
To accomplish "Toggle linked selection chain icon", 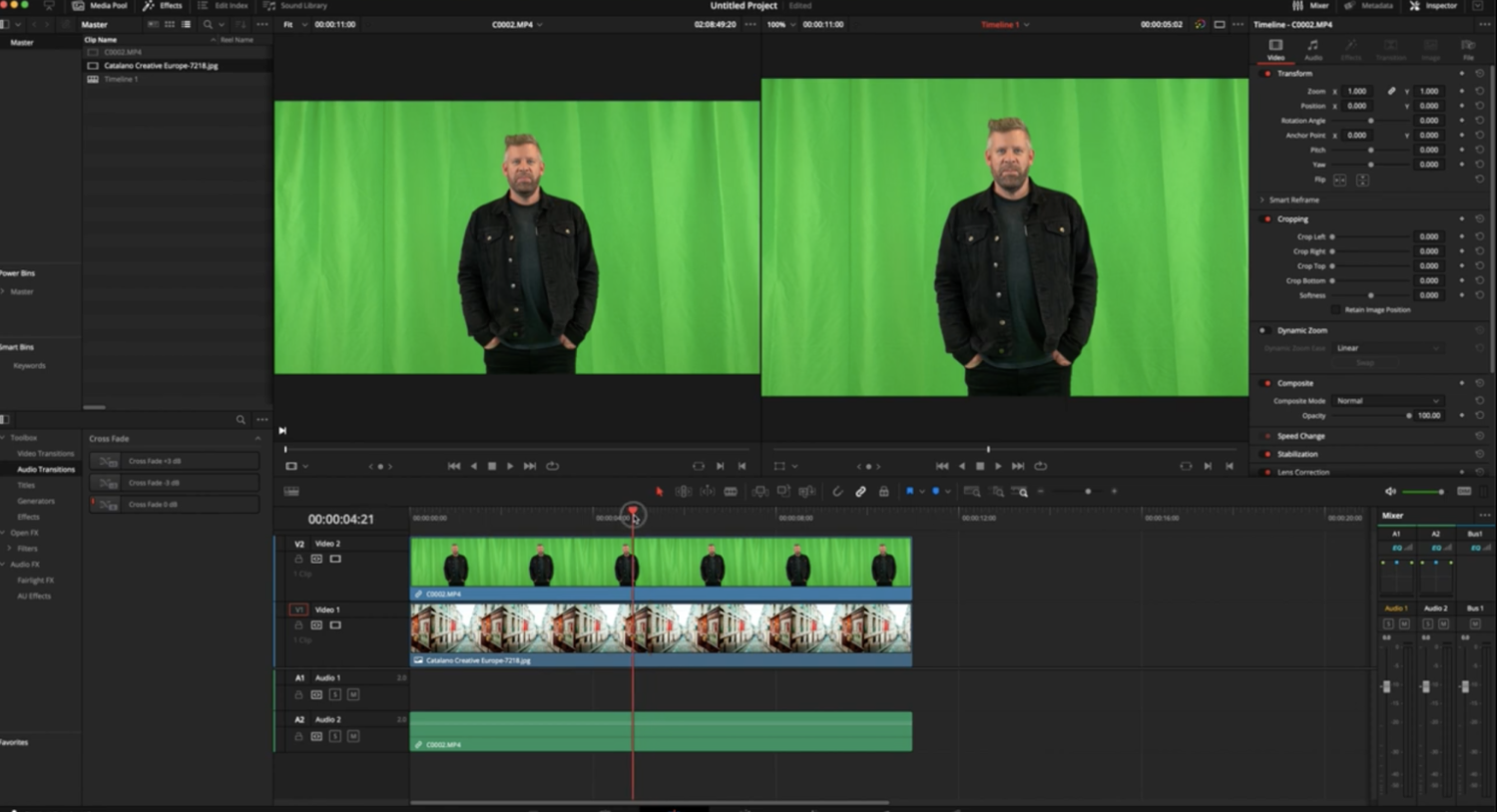I will tap(860, 491).
